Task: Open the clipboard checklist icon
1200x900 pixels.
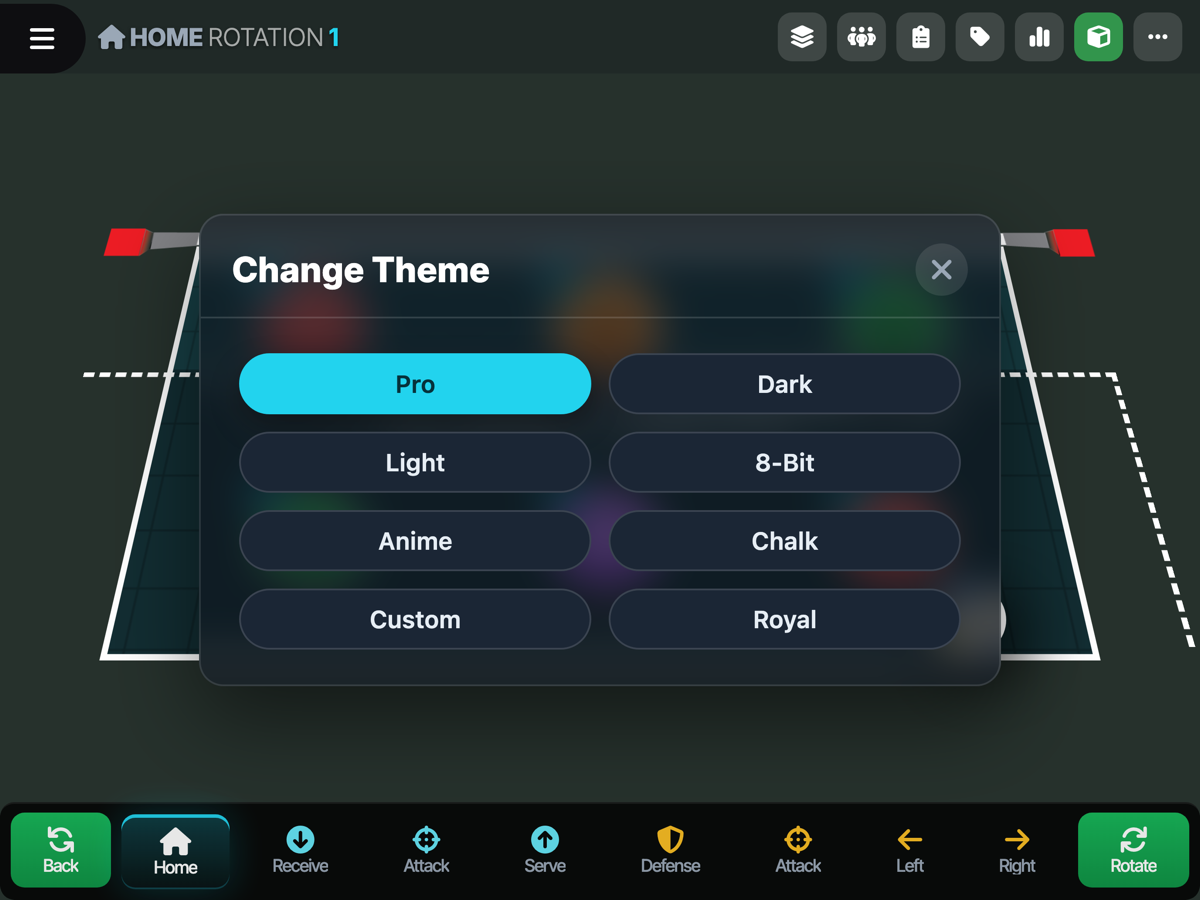Action: 921,38
